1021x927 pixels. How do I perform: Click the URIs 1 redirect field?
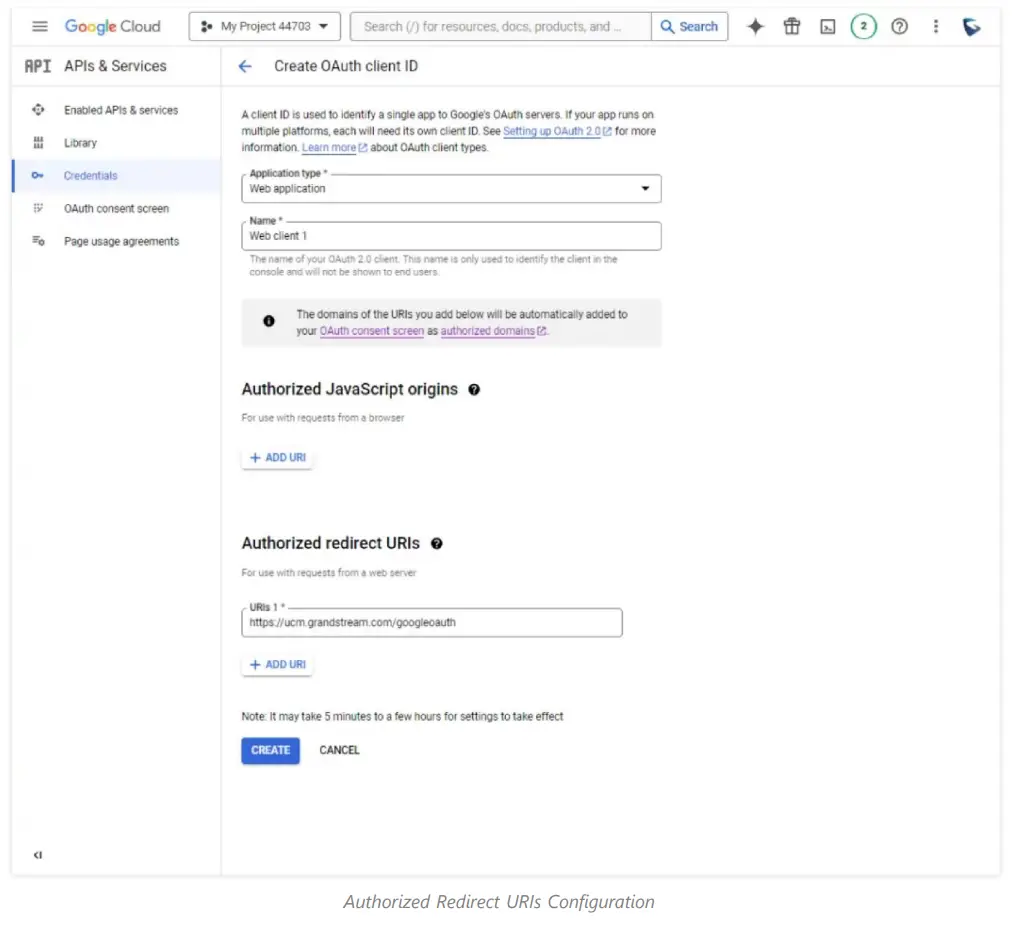point(432,622)
